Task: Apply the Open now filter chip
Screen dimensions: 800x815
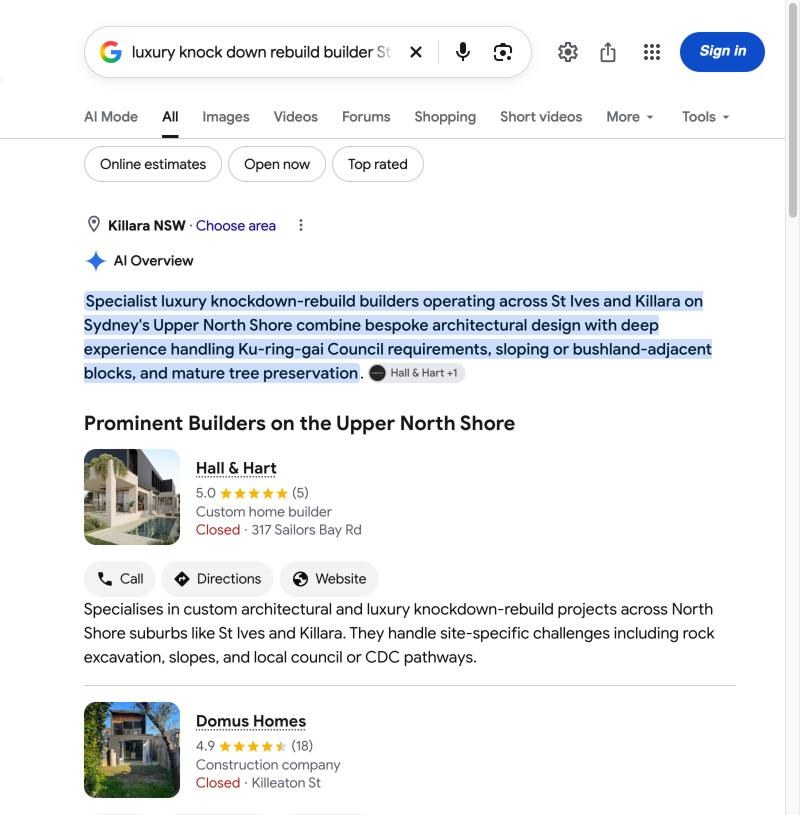Action: click(x=277, y=164)
